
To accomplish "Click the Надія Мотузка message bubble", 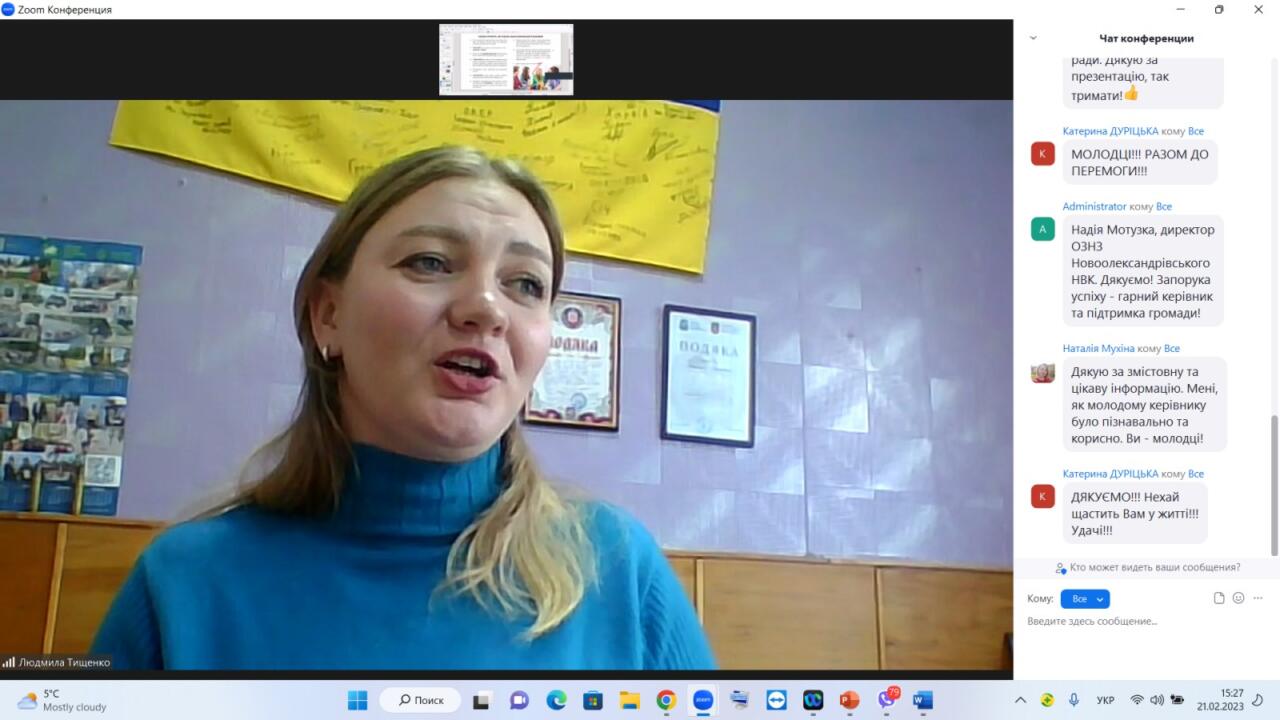I will [1143, 271].
